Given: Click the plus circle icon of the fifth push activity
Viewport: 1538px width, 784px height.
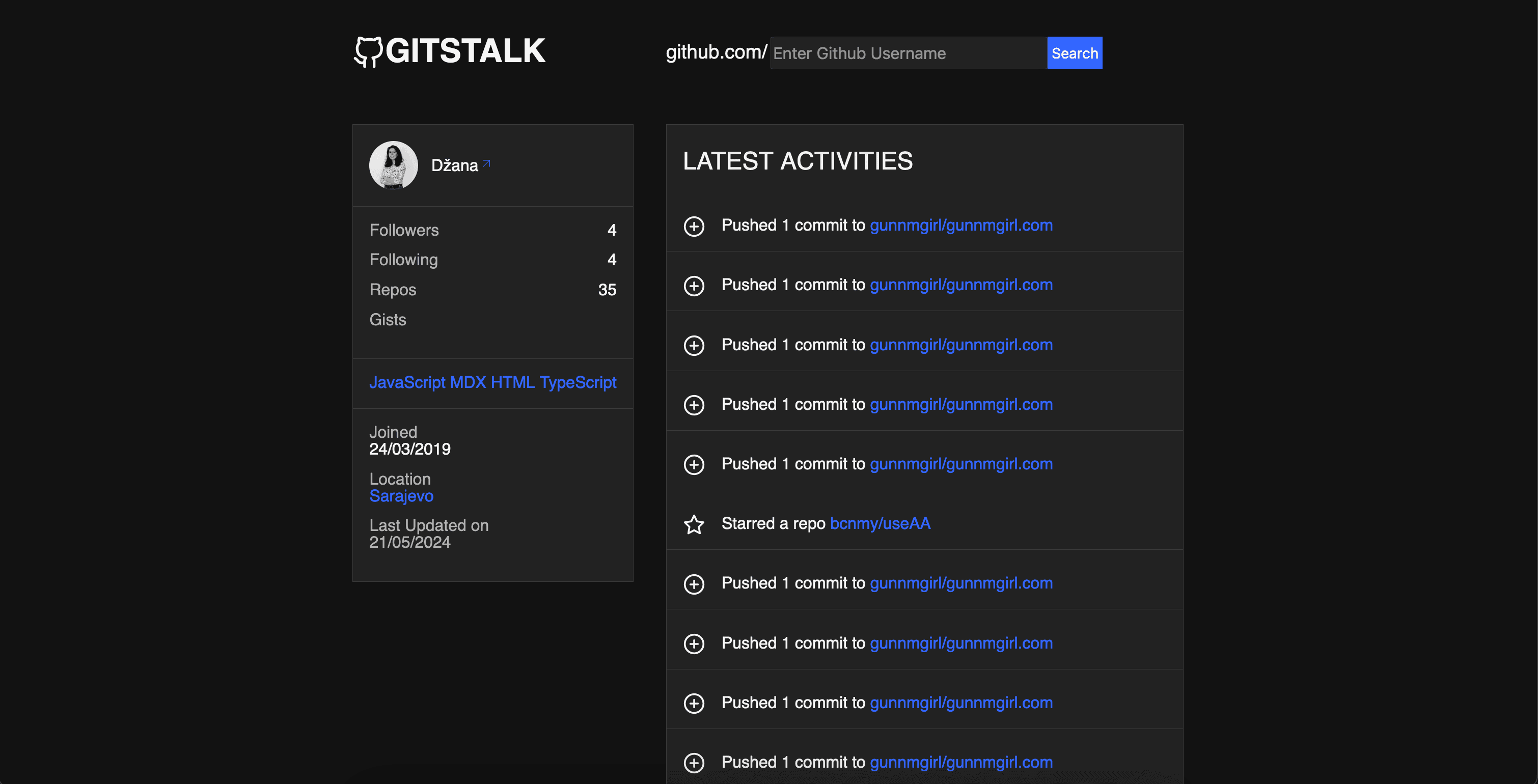Looking at the screenshot, I should (694, 465).
